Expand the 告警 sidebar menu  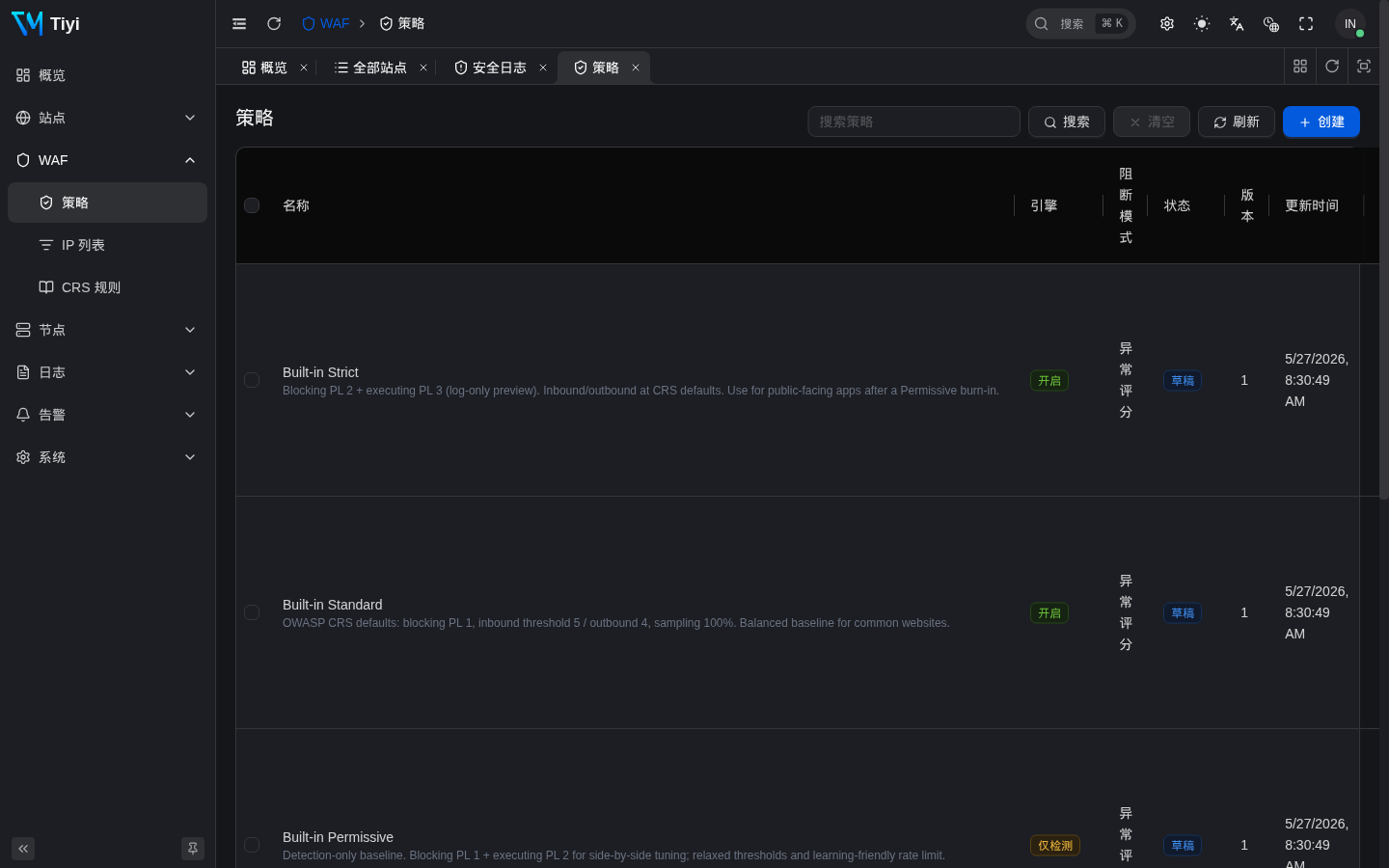(107, 415)
